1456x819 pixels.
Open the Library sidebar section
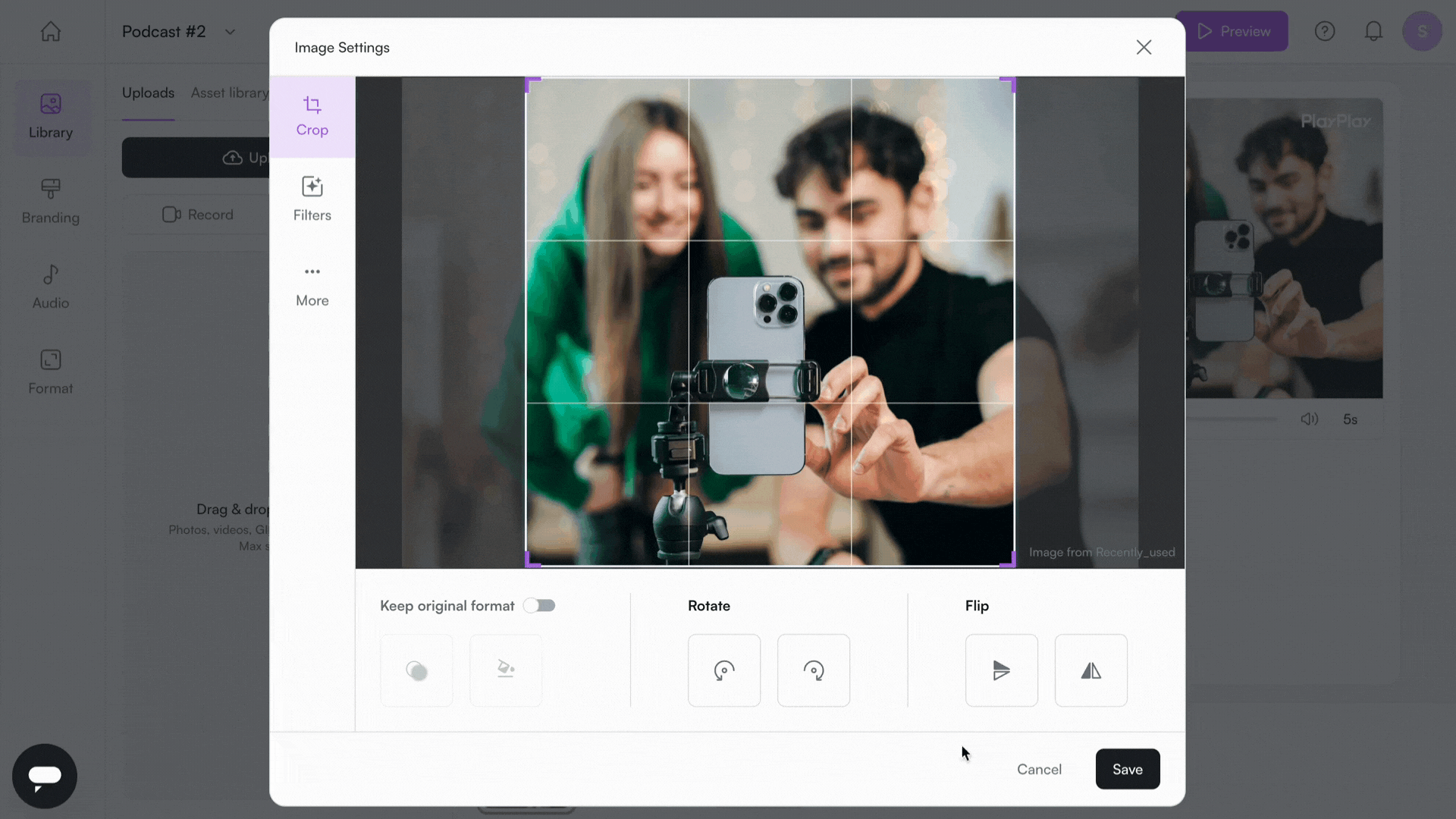coord(51,116)
